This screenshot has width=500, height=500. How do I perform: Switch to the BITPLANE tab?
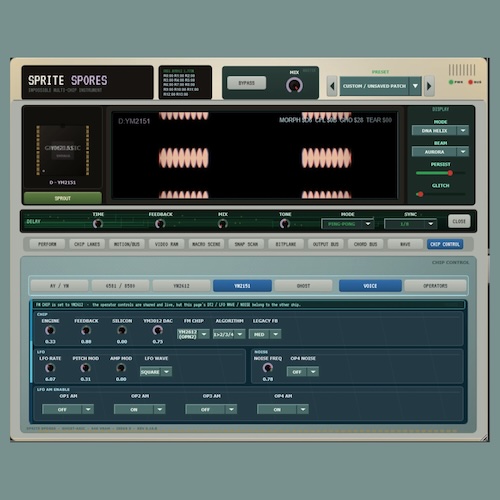tap(286, 244)
